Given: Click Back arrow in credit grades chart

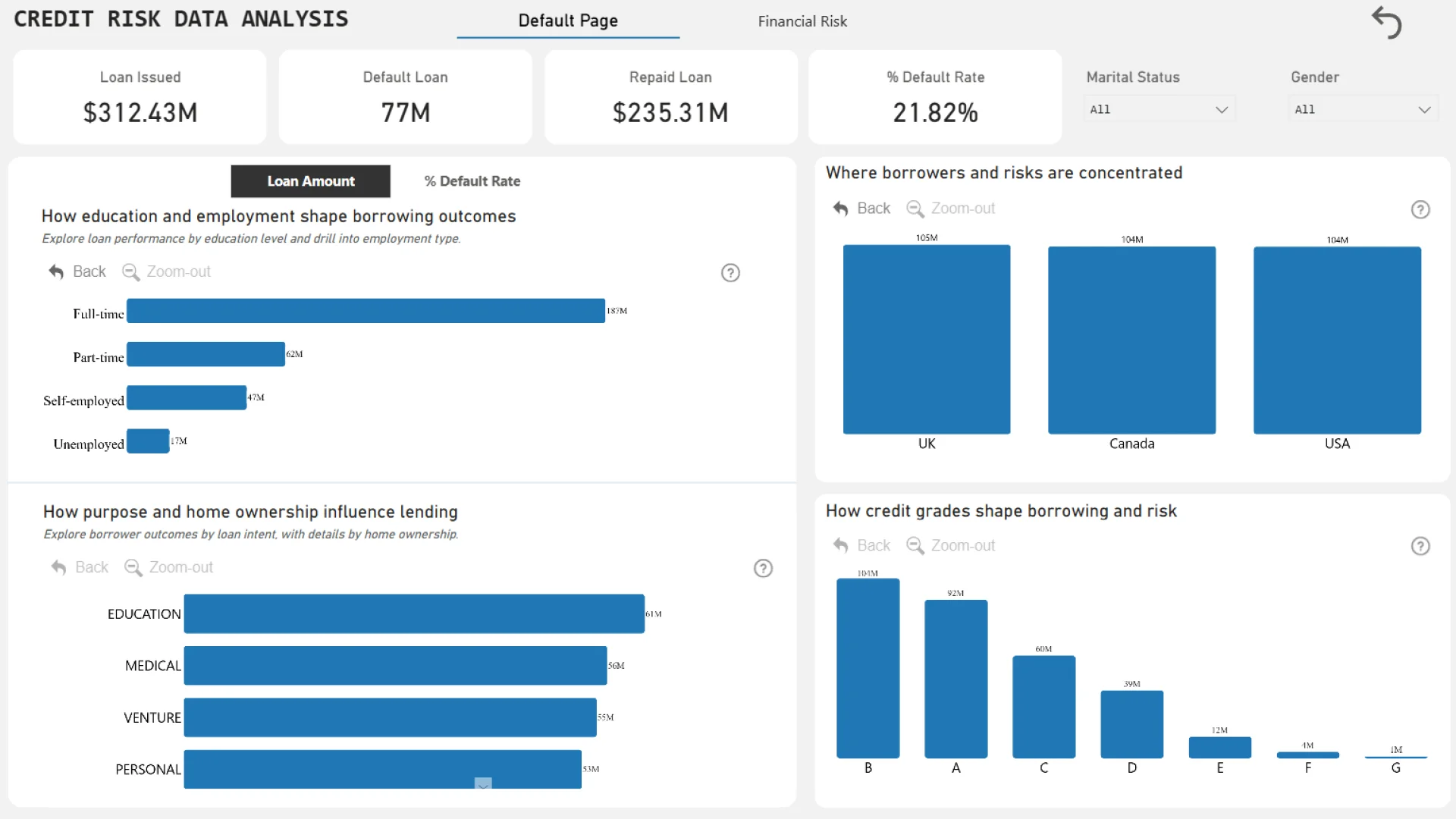Looking at the screenshot, I should 840,546.
